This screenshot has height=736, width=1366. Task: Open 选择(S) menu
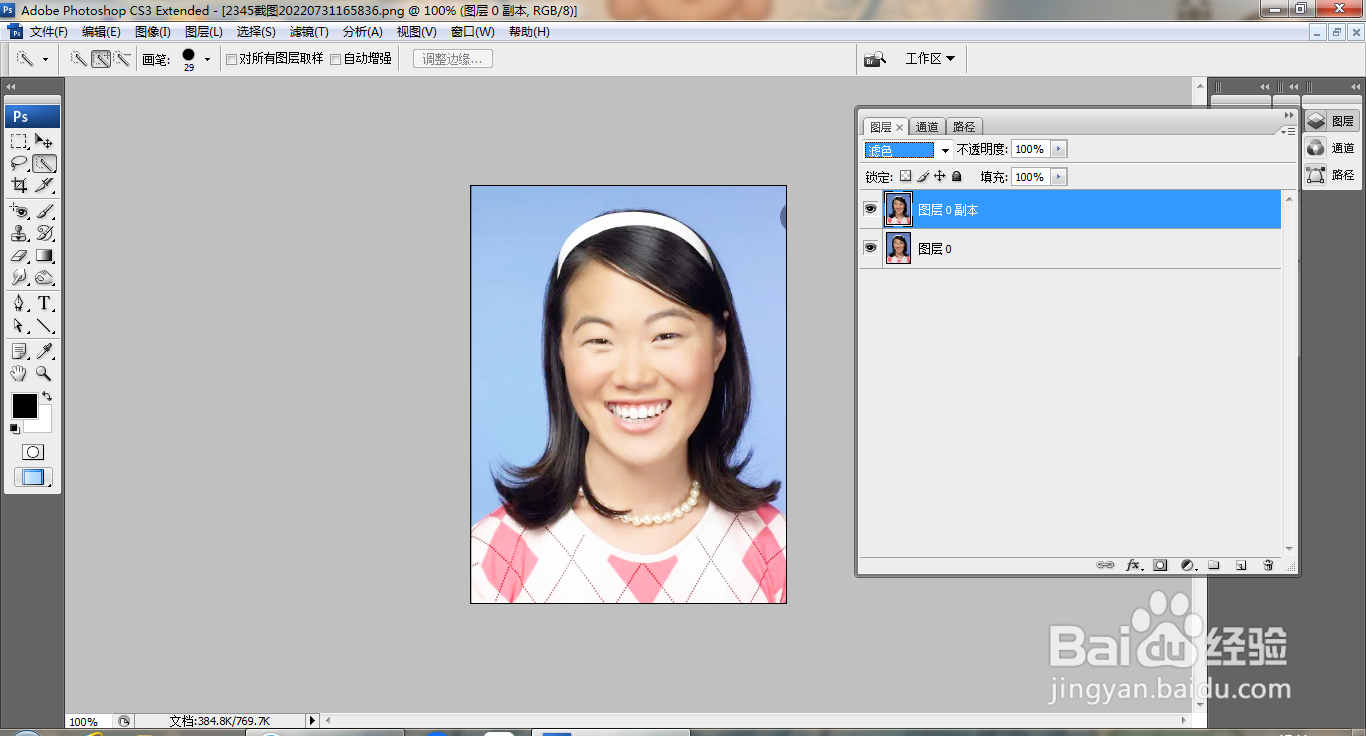pos(256,32)
